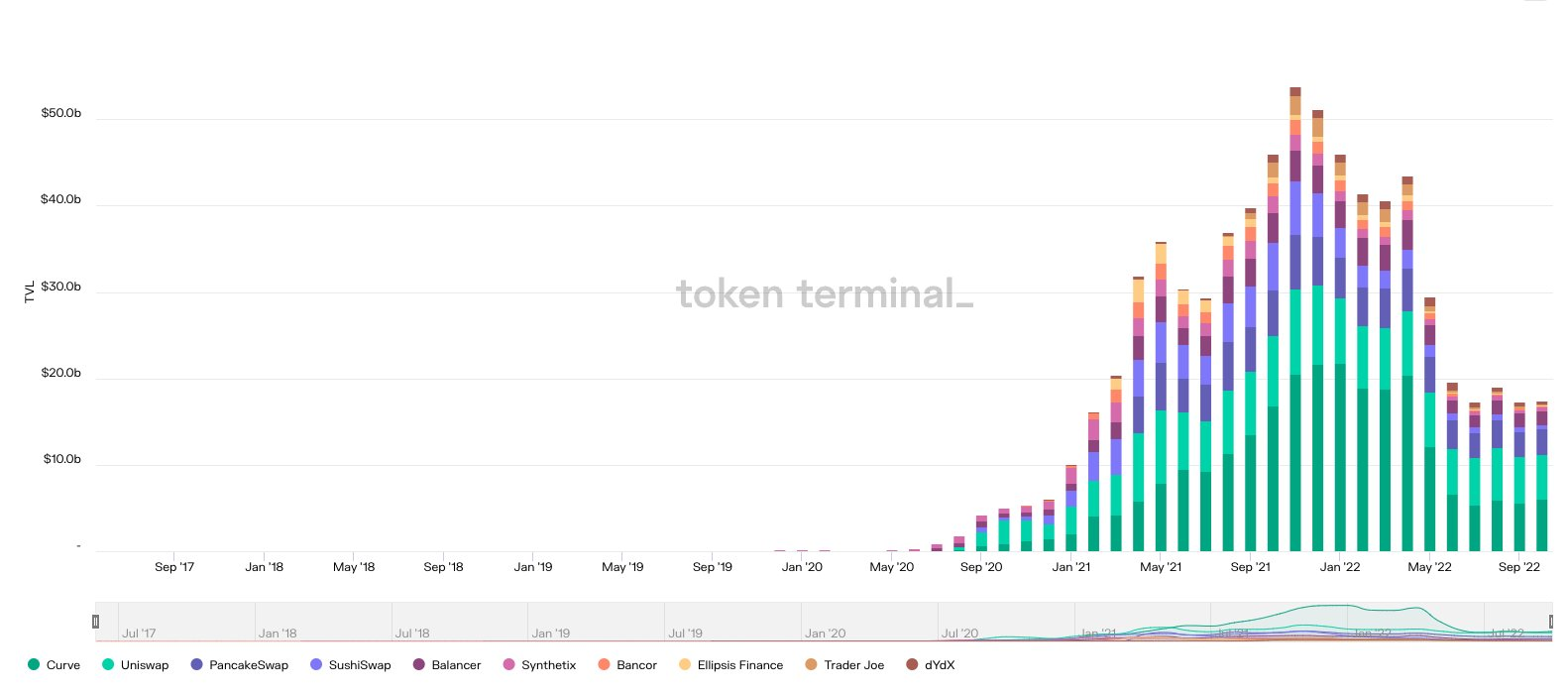Click the PancakeSwap legend circle icon

click(196, 665)
